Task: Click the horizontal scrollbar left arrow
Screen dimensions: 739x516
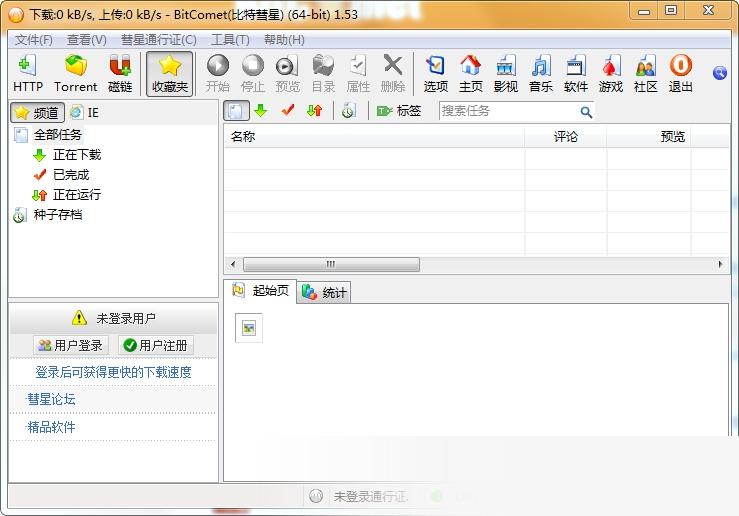Action: coord(233,264)
